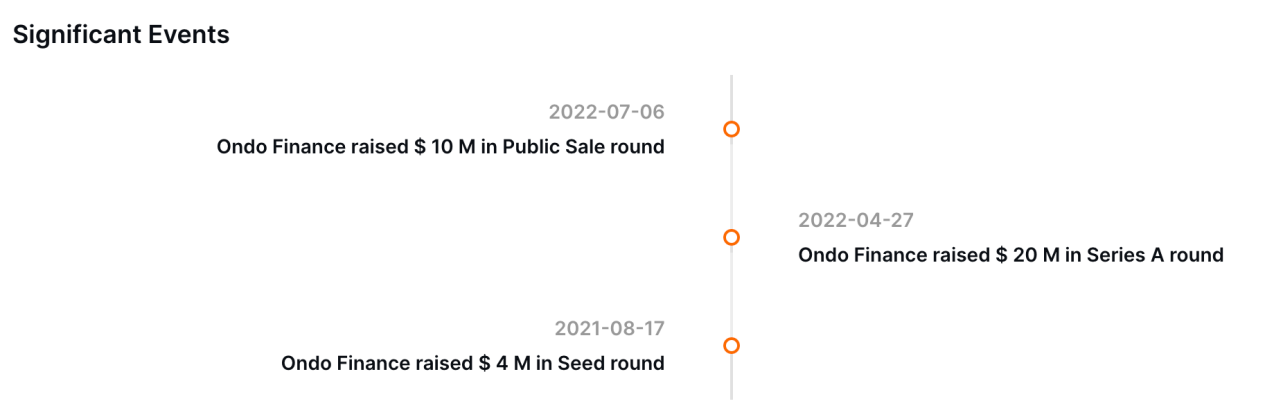This screenshot has width=1265, height=415.
Task: Click the orange marker for 2022-07-06
Action: 731,129
